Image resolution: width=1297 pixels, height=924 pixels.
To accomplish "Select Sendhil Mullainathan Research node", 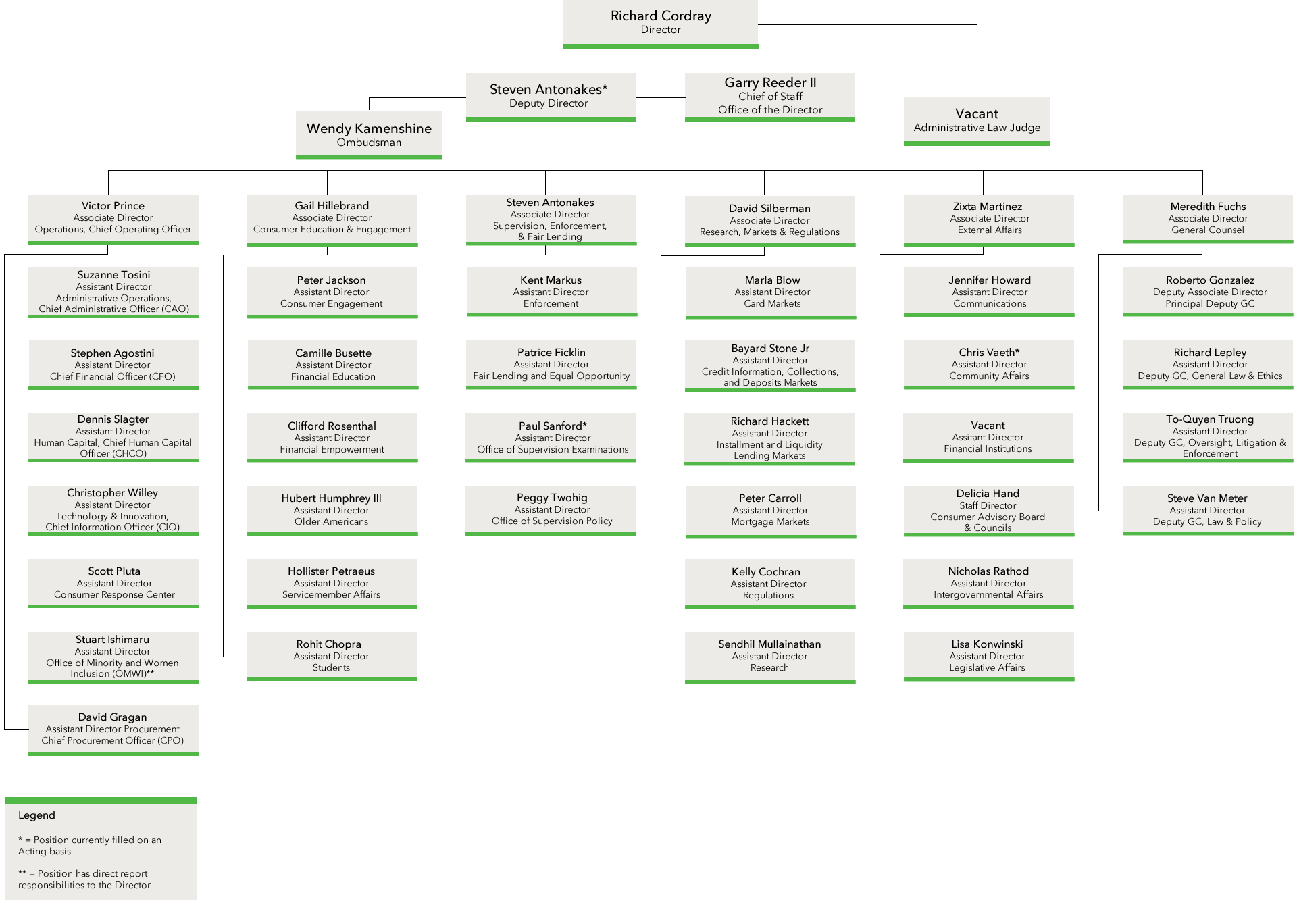I will pyautogui.click(x=759, y=660).
